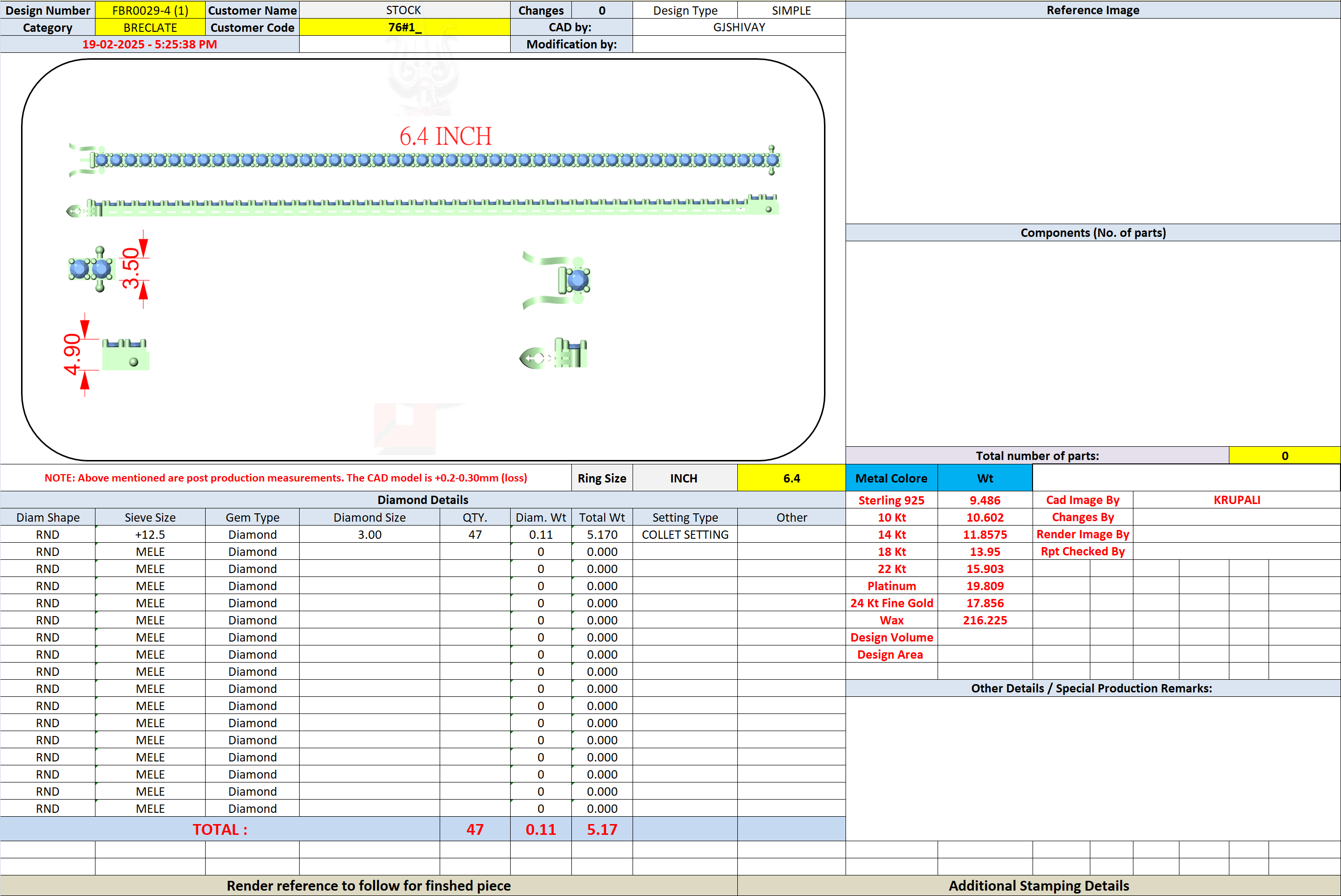Click the 3.50 width dimension label
This screenshot has height=896, width=1341.
(131, 268)
